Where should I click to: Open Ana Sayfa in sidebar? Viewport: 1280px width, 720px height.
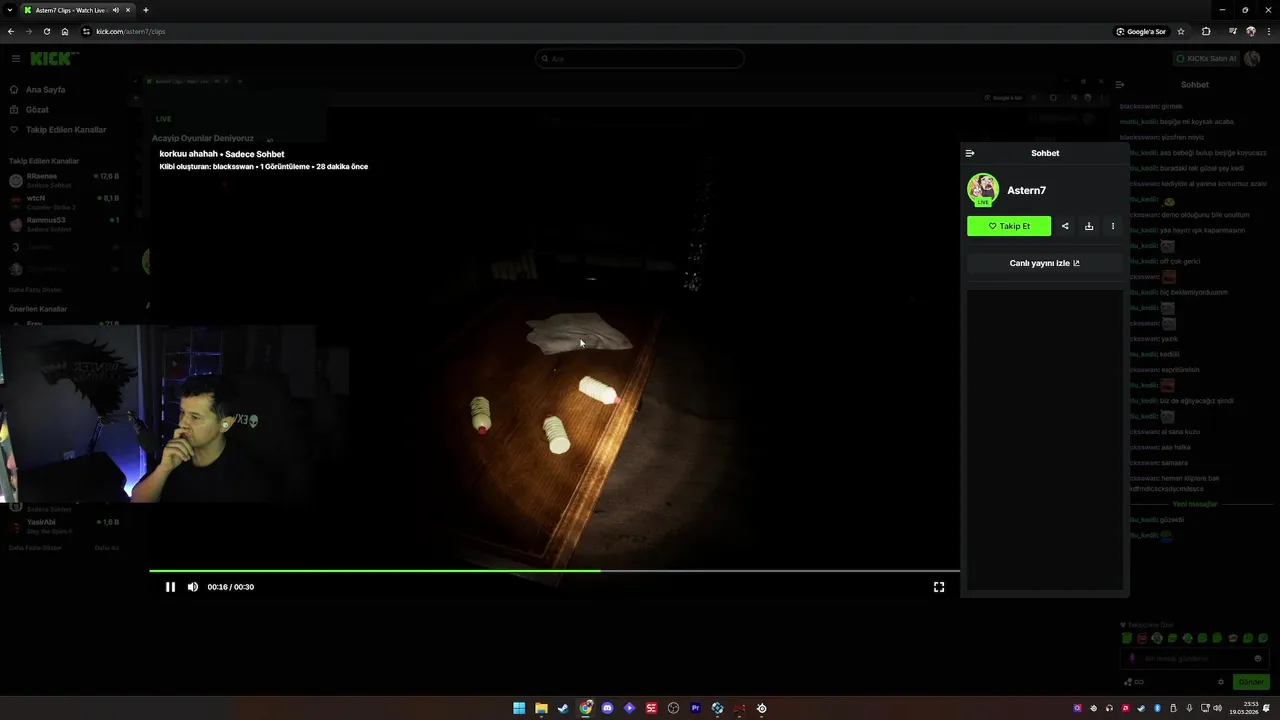pyautogui.click(x=45, y=90)
